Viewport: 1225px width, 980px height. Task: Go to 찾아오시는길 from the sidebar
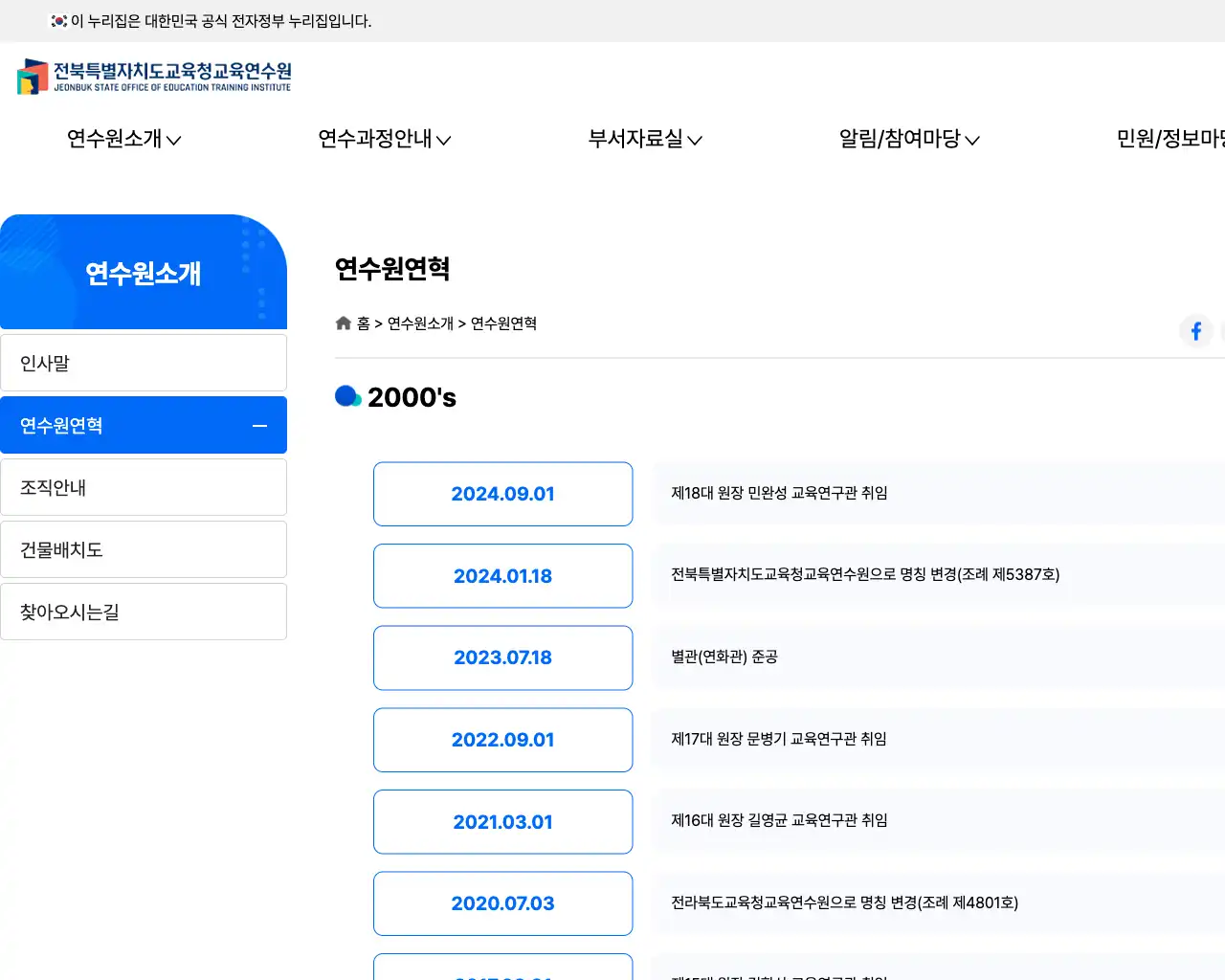tap(144, 611)
